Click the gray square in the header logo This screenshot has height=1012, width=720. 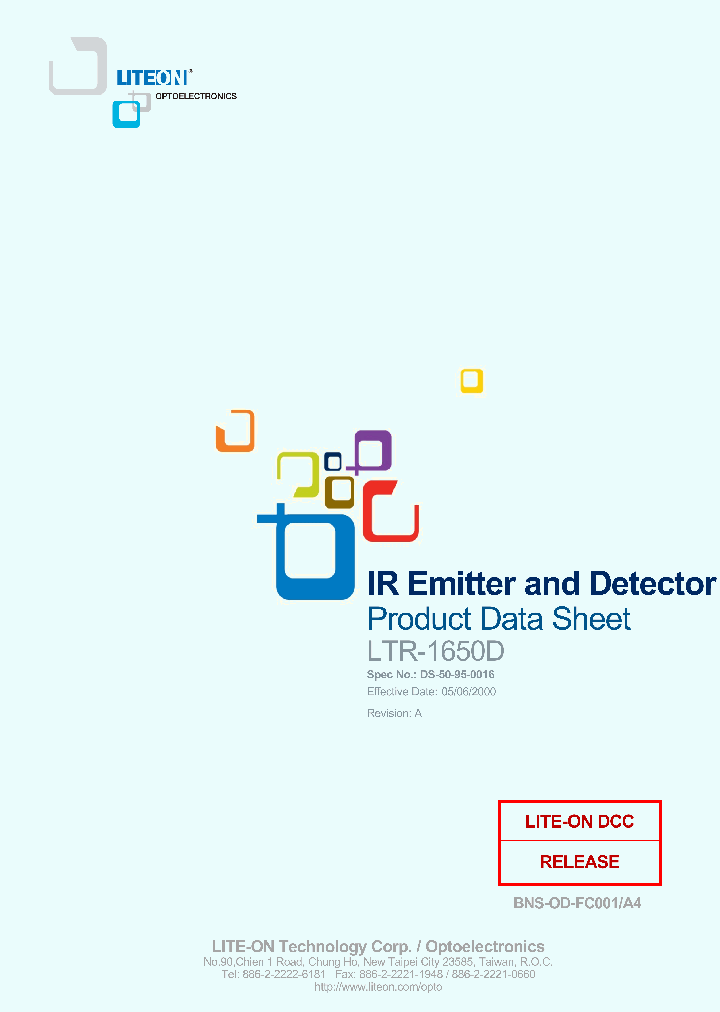pyautogui.click(x=77, y=66)
